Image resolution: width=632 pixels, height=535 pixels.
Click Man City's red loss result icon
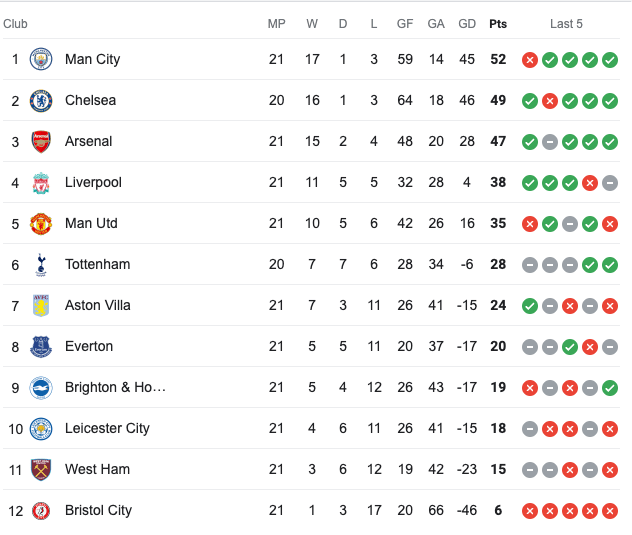tap(530, 60)
